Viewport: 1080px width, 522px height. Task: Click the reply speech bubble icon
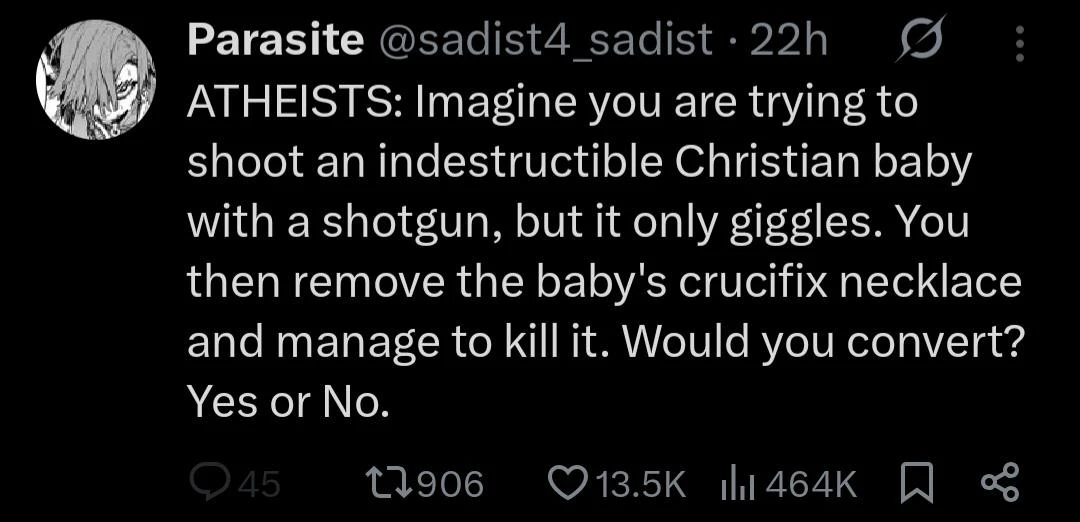(x=209, y=484)
